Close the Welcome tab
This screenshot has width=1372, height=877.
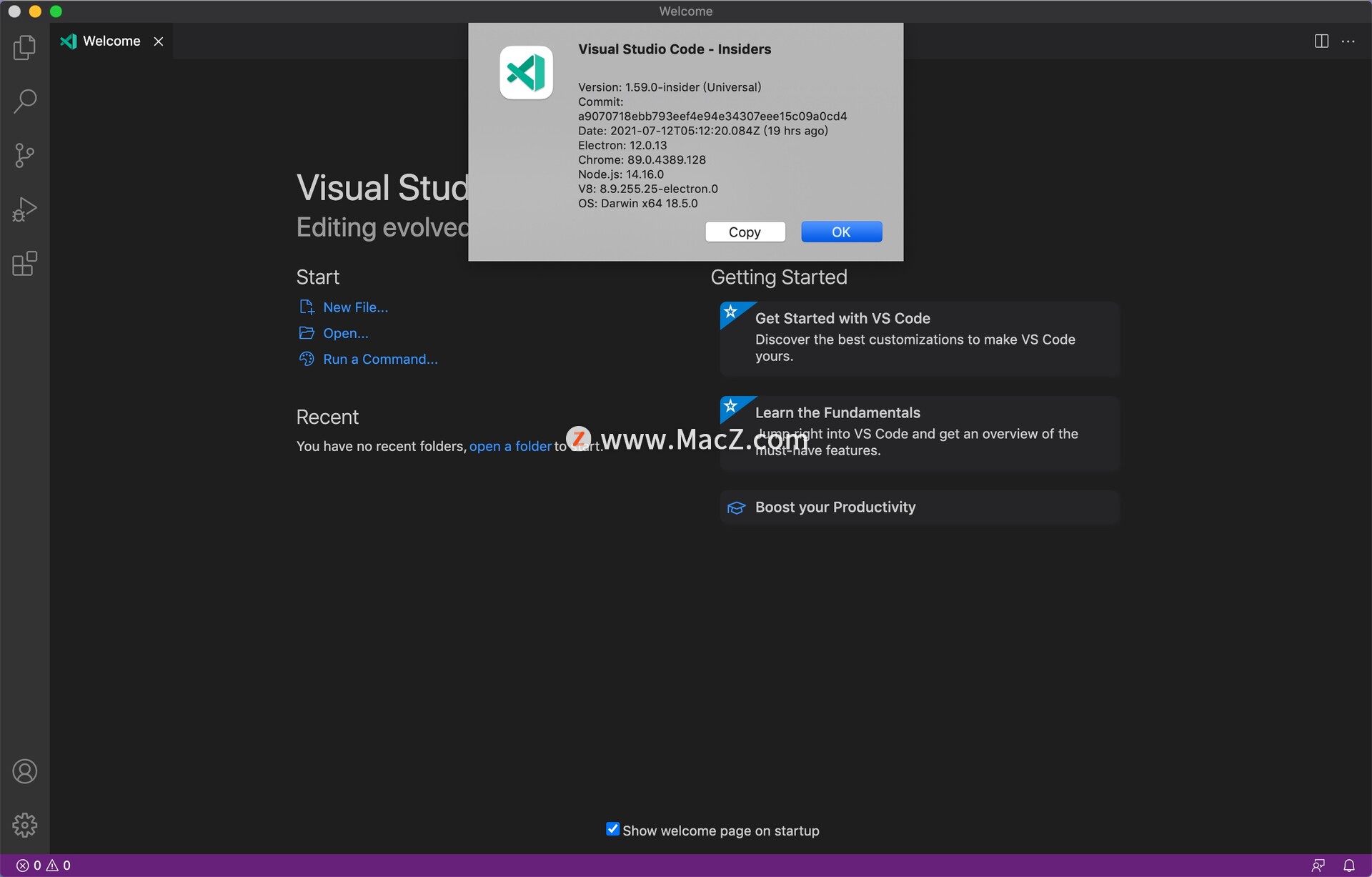pos(159,41)
